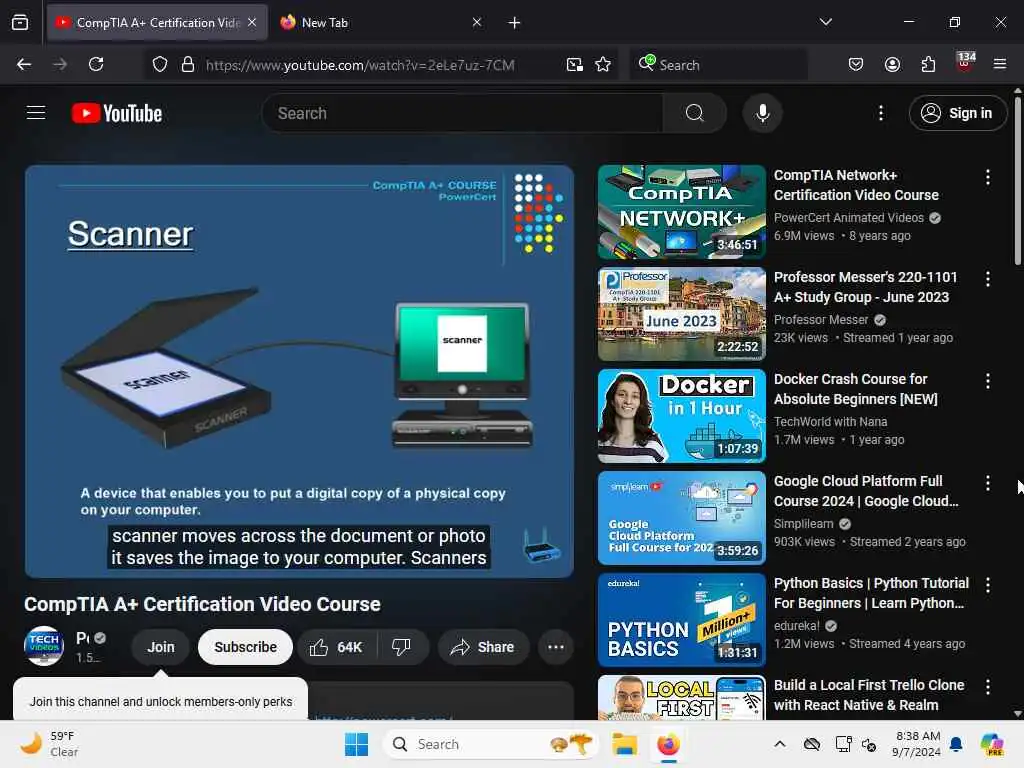This screenshot has height=768, width=1024.
Task: Switch to the New Tab tab
Action: click(372, 22)
